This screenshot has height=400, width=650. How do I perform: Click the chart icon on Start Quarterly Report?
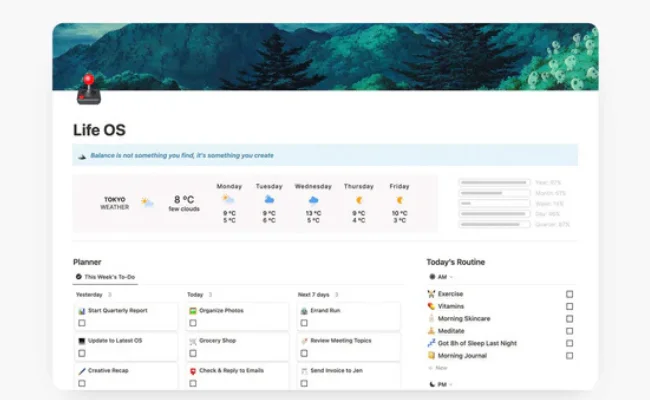click(x=82, y=311)
